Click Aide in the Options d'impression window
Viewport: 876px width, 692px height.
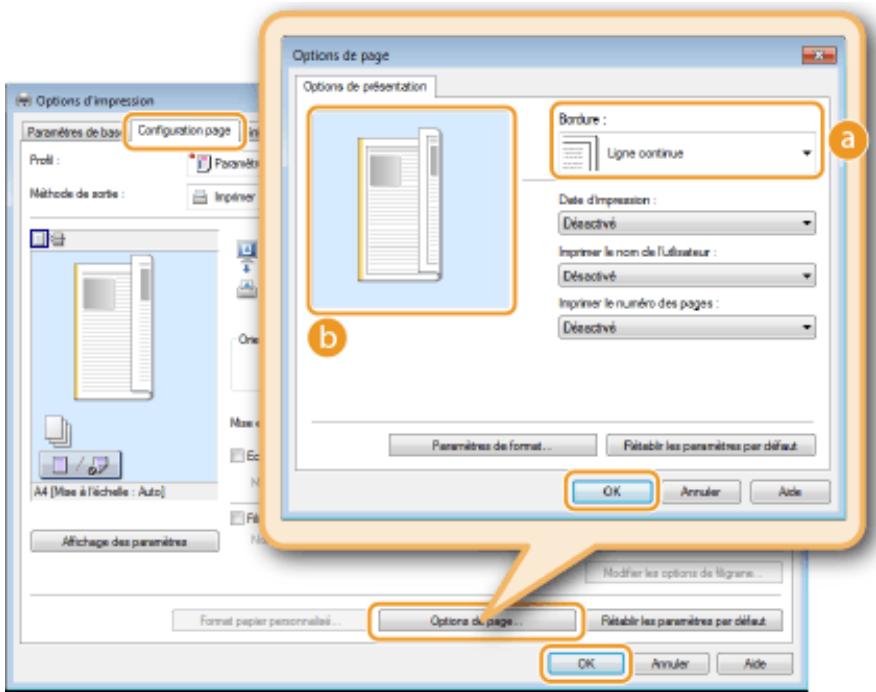tap(755, 664)
